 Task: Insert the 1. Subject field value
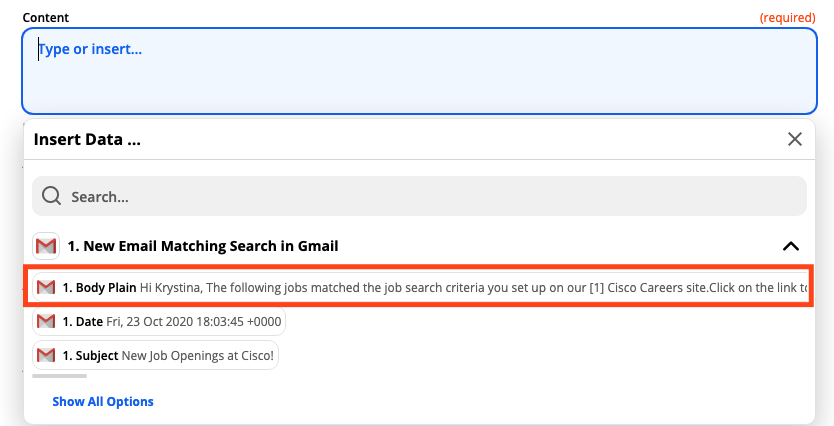[x=155, y=355]
